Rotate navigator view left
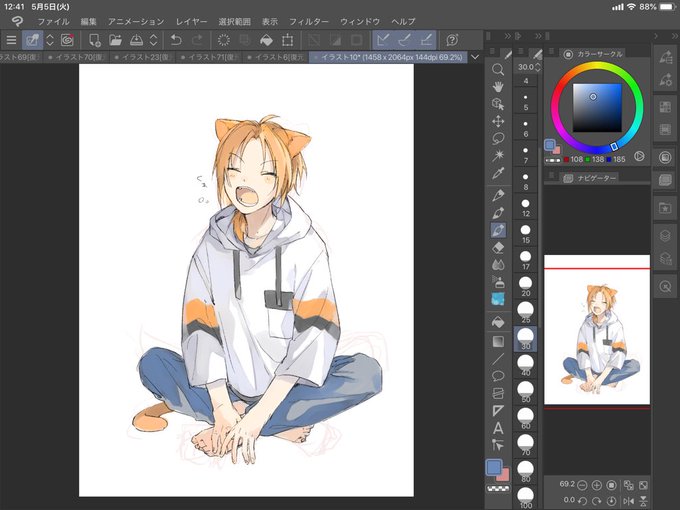680x510 pixels. click(582, 501)
